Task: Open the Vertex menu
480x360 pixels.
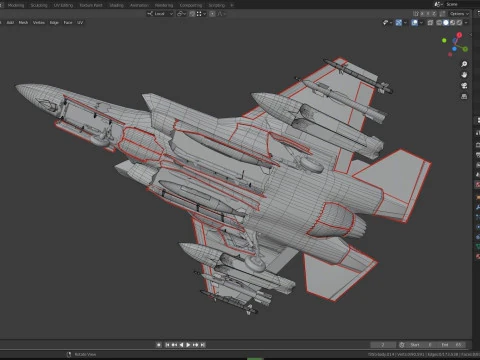Action: coord(39,22)
